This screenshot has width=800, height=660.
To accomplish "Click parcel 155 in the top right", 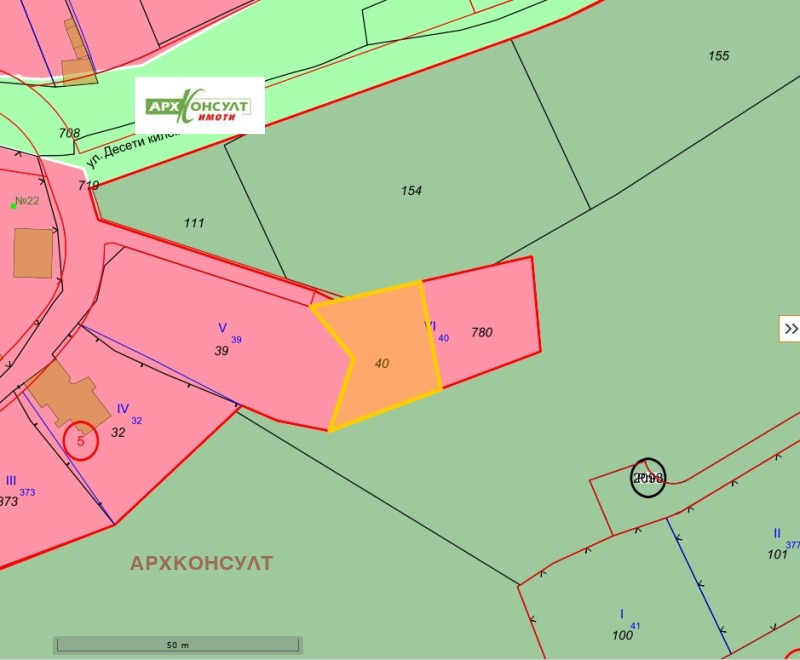I will [x=718, y=56].
